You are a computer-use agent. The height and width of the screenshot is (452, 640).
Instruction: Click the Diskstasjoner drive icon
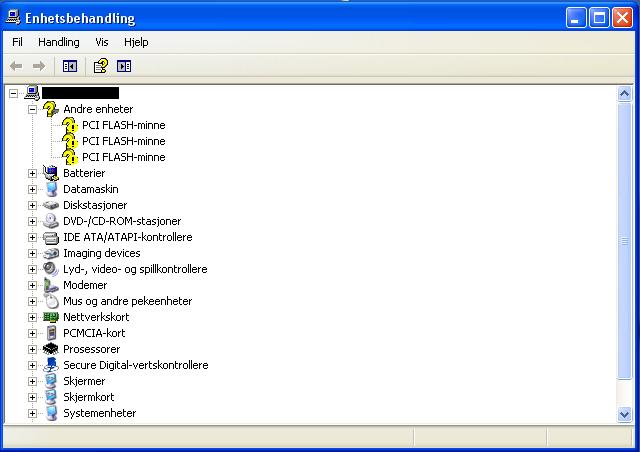51,205
